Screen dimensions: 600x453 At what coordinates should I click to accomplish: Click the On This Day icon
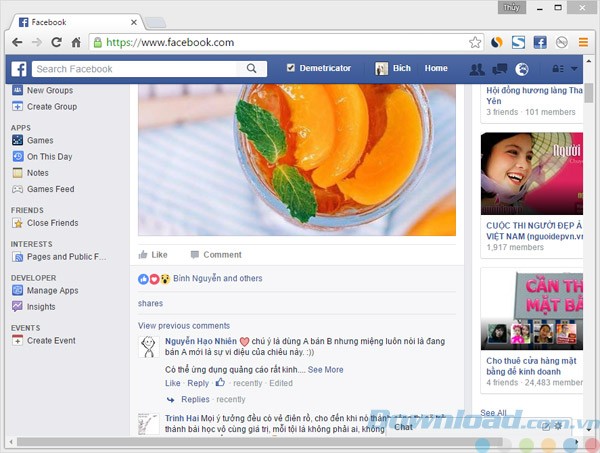(18, 156)
